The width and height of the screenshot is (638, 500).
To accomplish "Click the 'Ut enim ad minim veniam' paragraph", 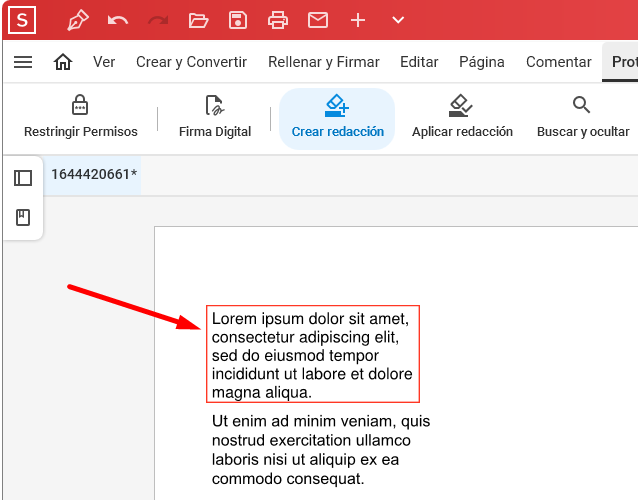I will tap(321, 450).
